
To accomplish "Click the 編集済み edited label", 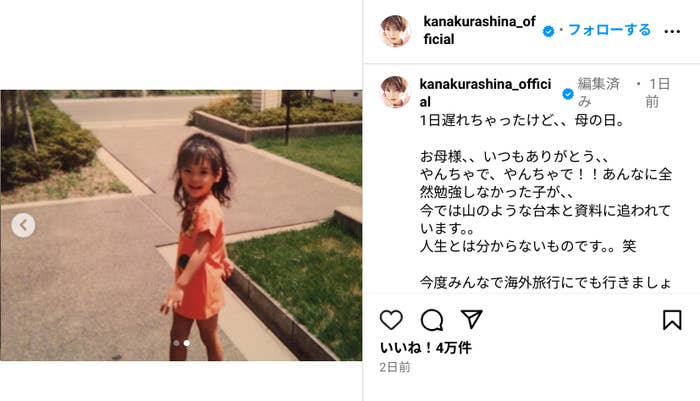I will 598,92.
